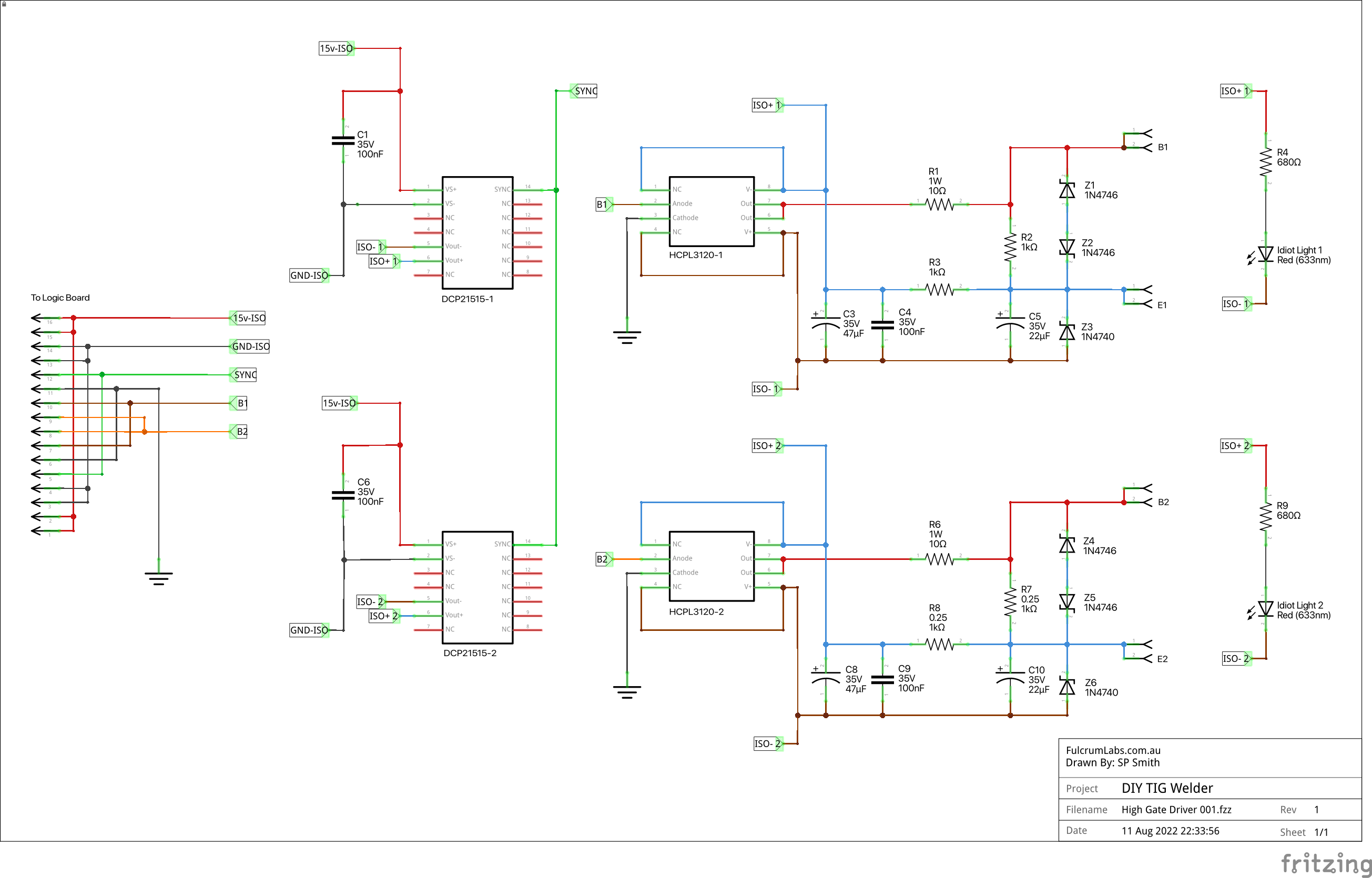Click the C3 47µF electrolytic capacitor
The width and height of the screenshot is (1372, 878).
(x=825, y=325)
